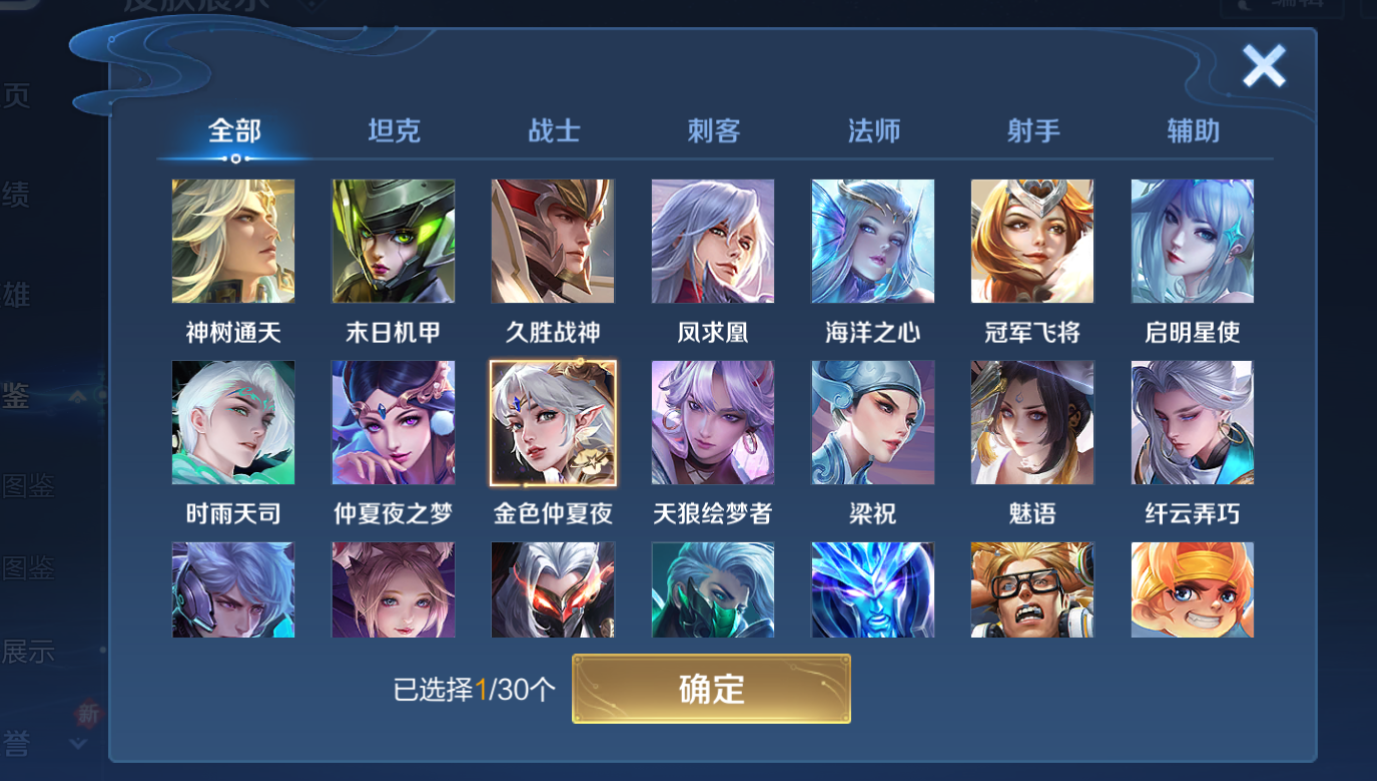Select the 神树通天 skin portrait
Viewport: 1377px width, 781px height.
(x=233, y=241)
